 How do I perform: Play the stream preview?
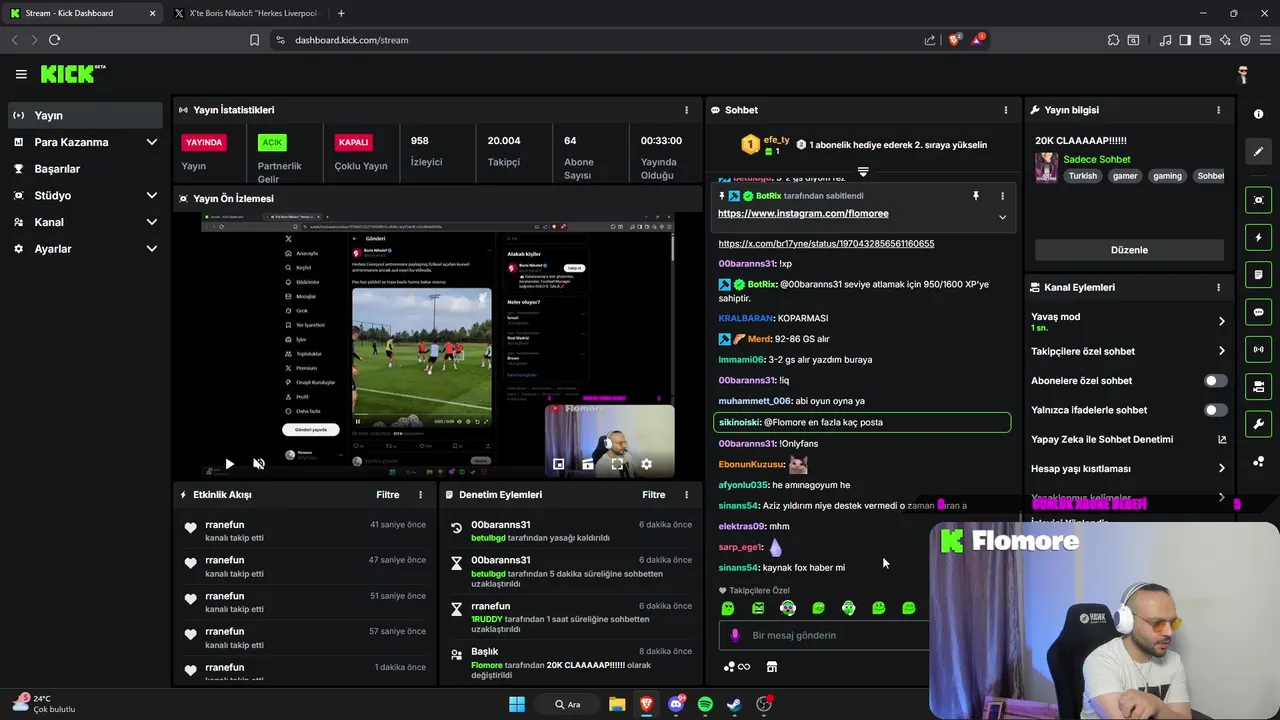coord(229,464)
